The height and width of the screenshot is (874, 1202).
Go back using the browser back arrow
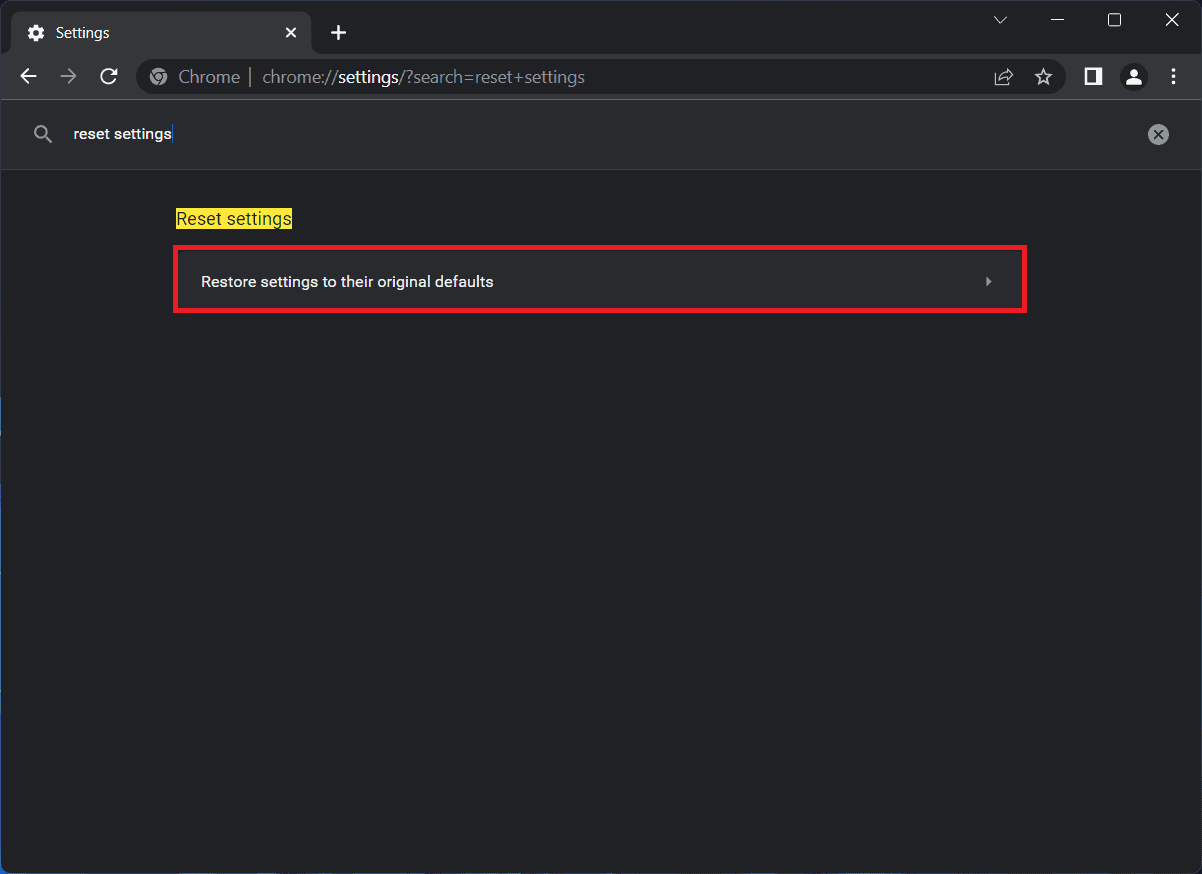[28, 77]
